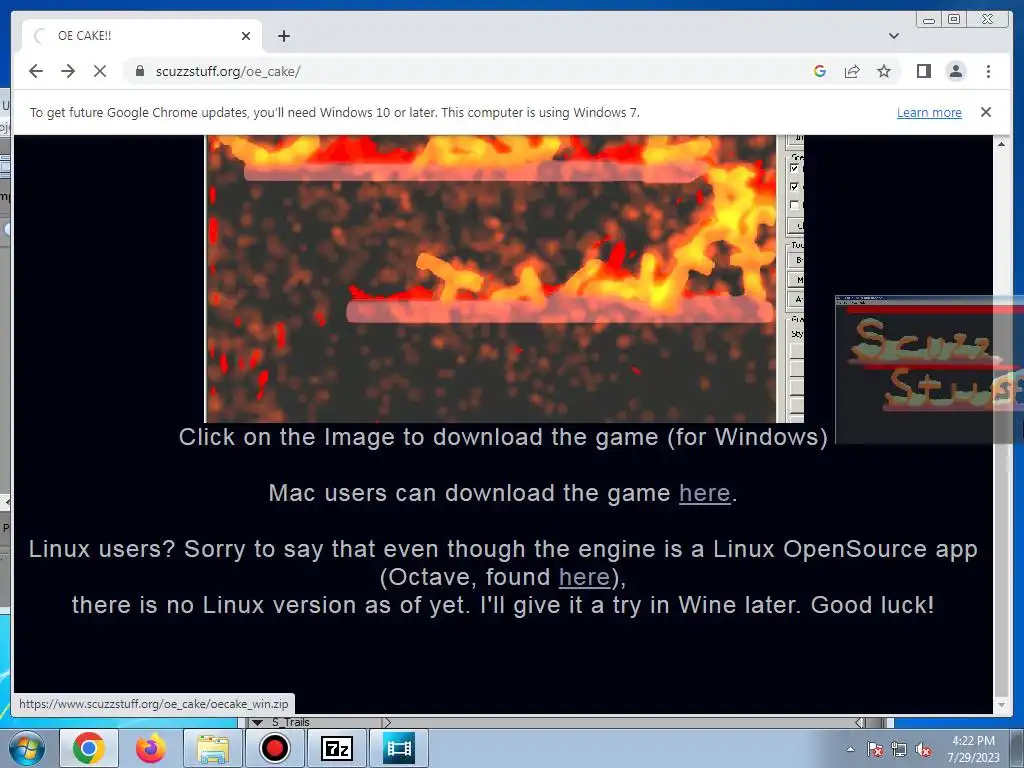Click the OE Cake game image to download
Screen dimensions: 1024x768
pos(504,279)
